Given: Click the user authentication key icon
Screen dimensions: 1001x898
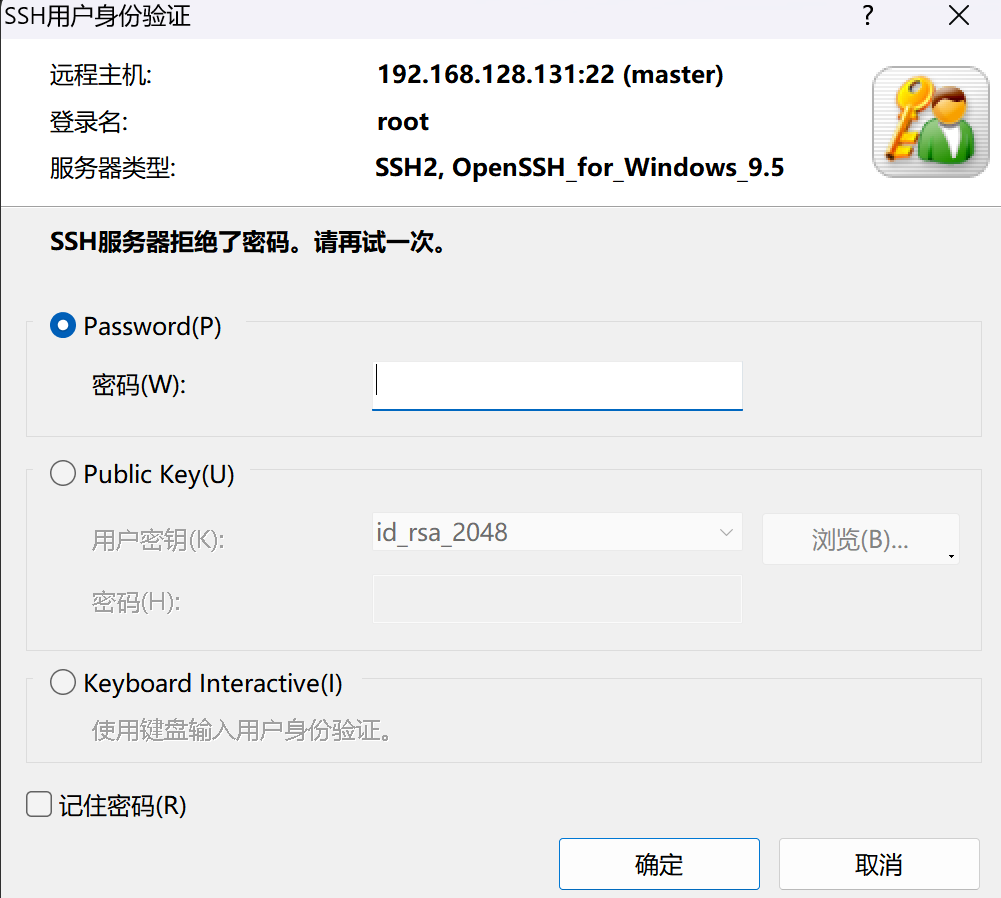Looking at the screenshot, I should pyautogui.click(x=930, y=122).
